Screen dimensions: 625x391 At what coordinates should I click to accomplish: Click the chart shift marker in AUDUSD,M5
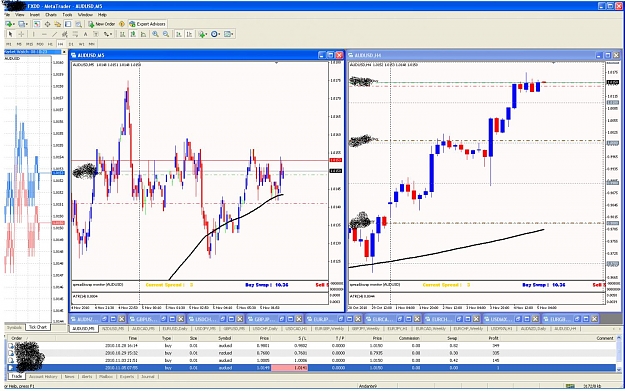point(276,63)
